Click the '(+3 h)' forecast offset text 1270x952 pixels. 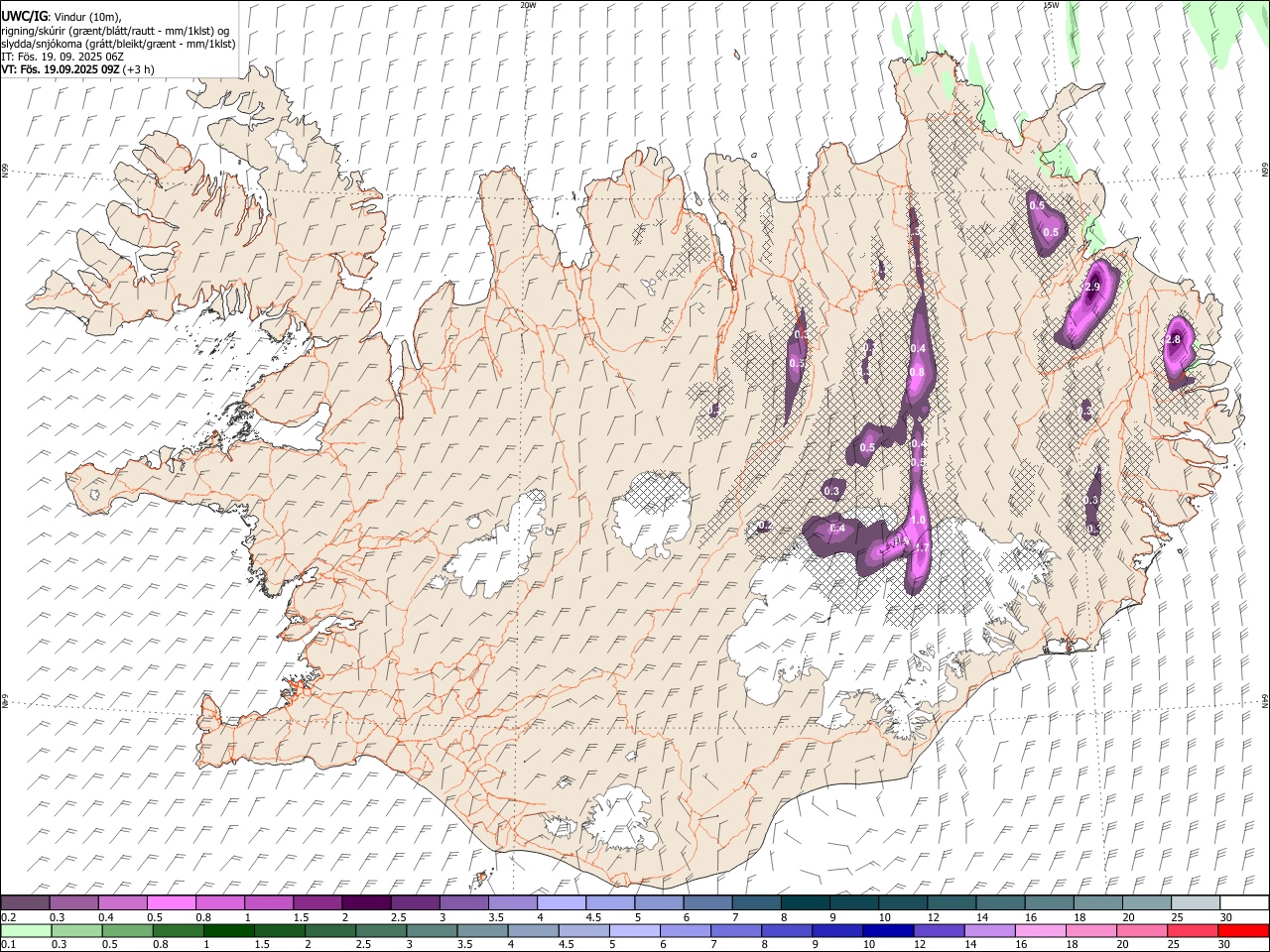pyautogui.click(x=139, y=69)
